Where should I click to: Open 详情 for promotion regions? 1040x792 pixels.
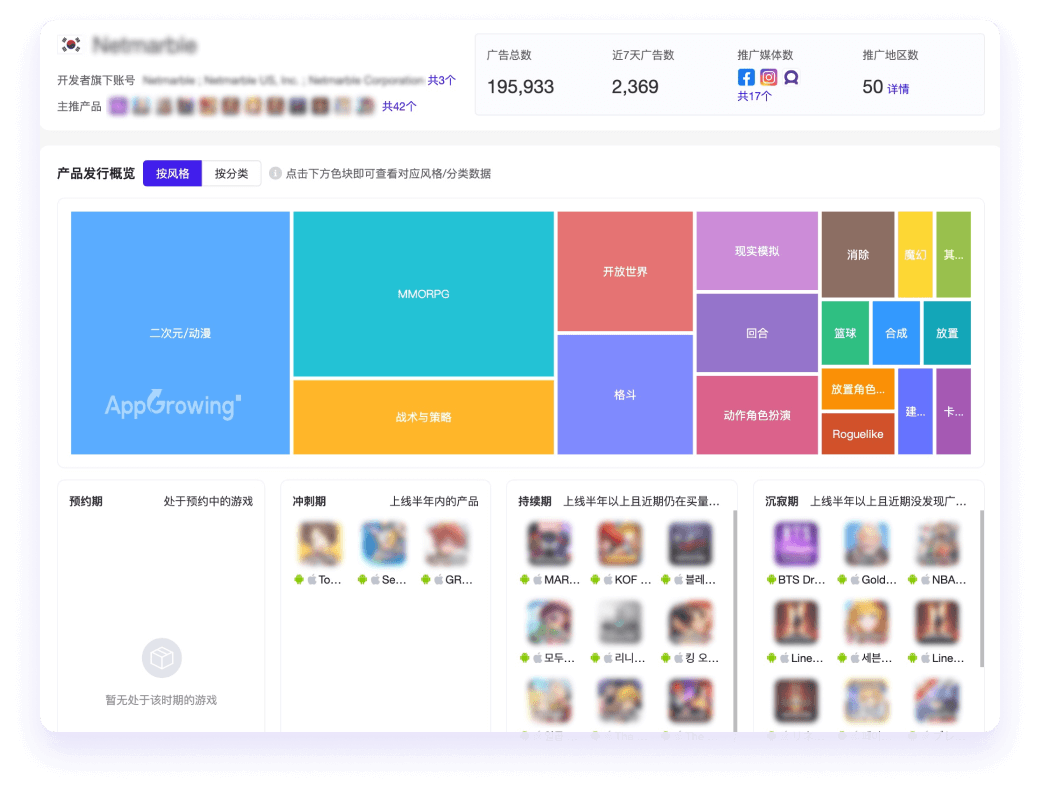(898, 88)
